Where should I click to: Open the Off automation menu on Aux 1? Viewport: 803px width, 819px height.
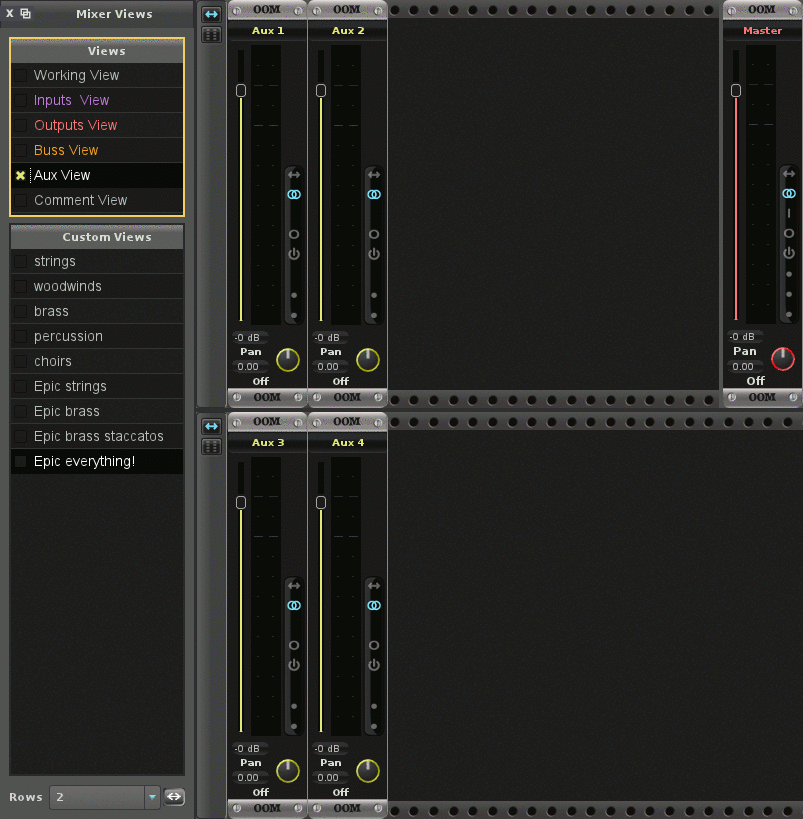tap(261, 381)
